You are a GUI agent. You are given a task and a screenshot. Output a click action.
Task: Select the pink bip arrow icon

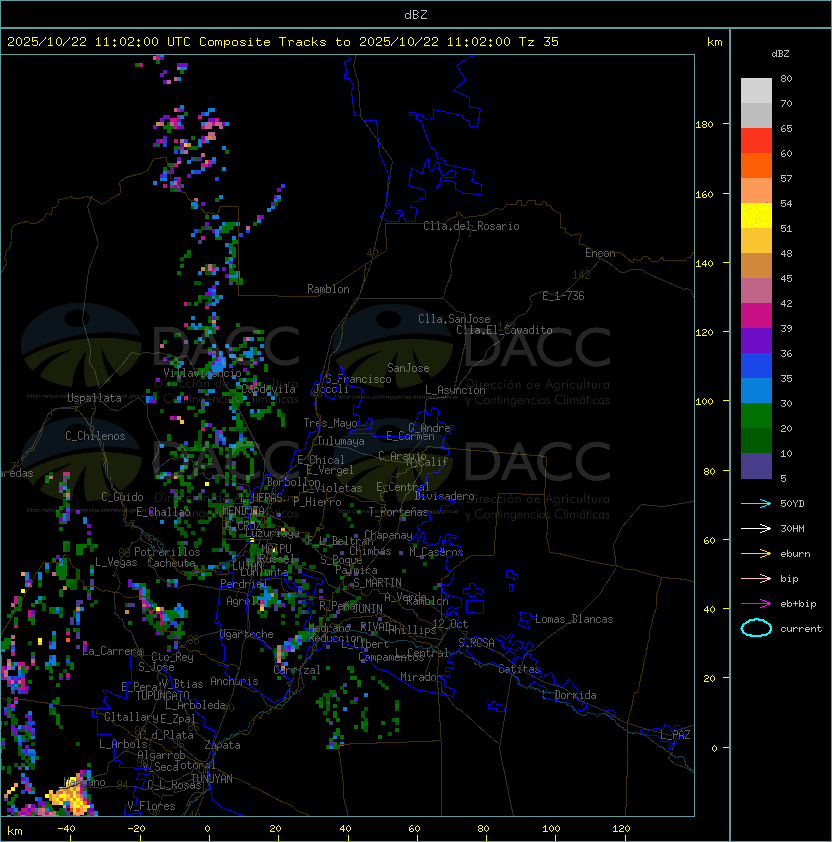[756, 578]
